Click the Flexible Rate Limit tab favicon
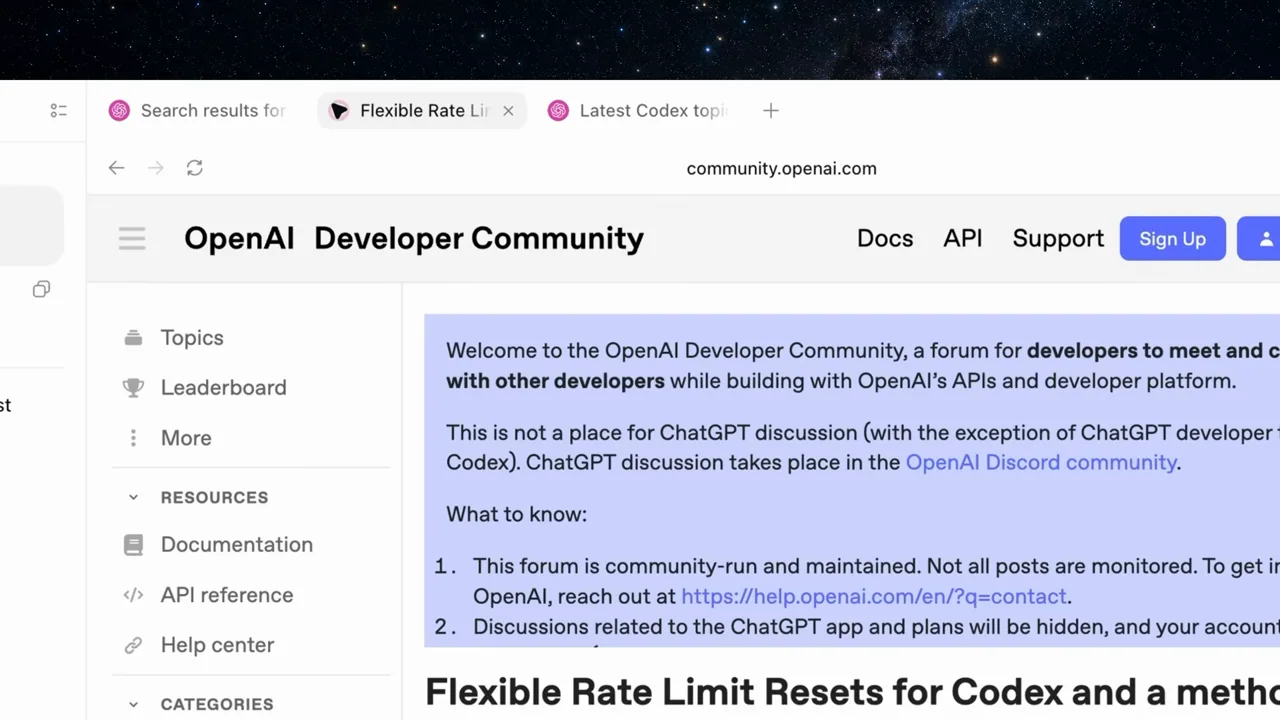This screenshot has width=1280, height=720. (x=339, y=111)
